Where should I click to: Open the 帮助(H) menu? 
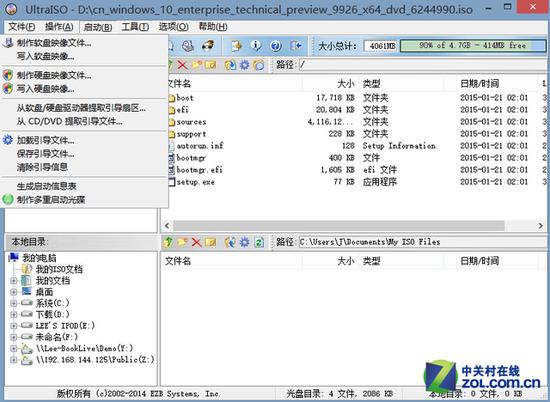tap(213, 27)
